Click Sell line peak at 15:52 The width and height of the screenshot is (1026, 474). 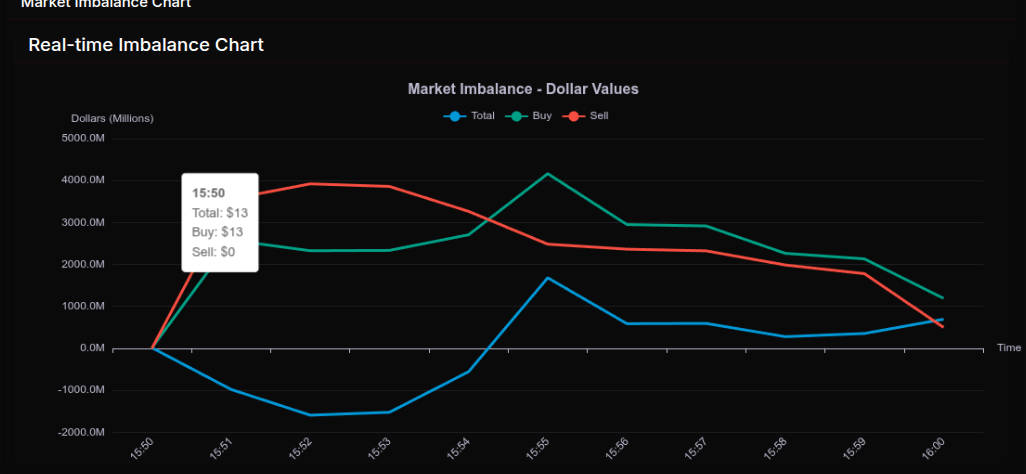(310, 183)
